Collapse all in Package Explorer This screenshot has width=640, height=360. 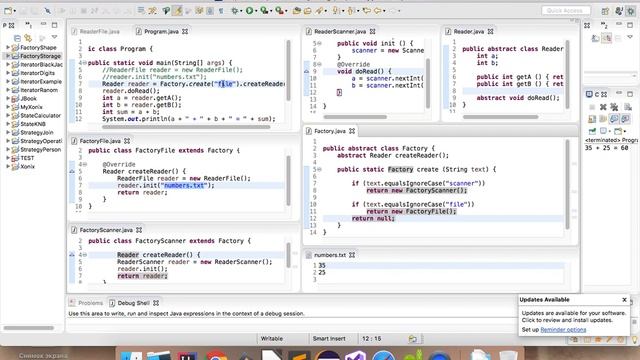17,38
